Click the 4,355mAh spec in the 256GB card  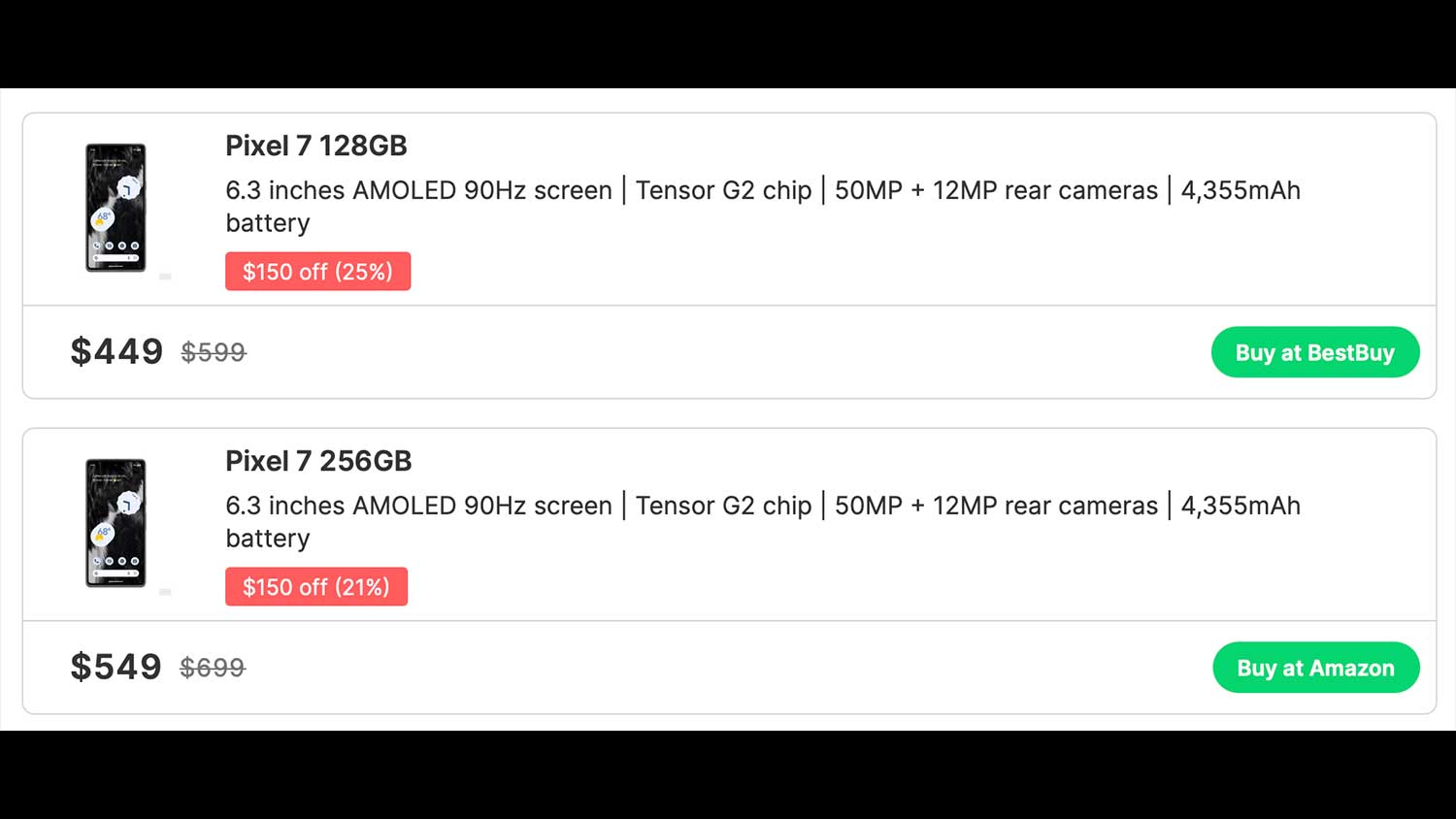coord(1240,506)
